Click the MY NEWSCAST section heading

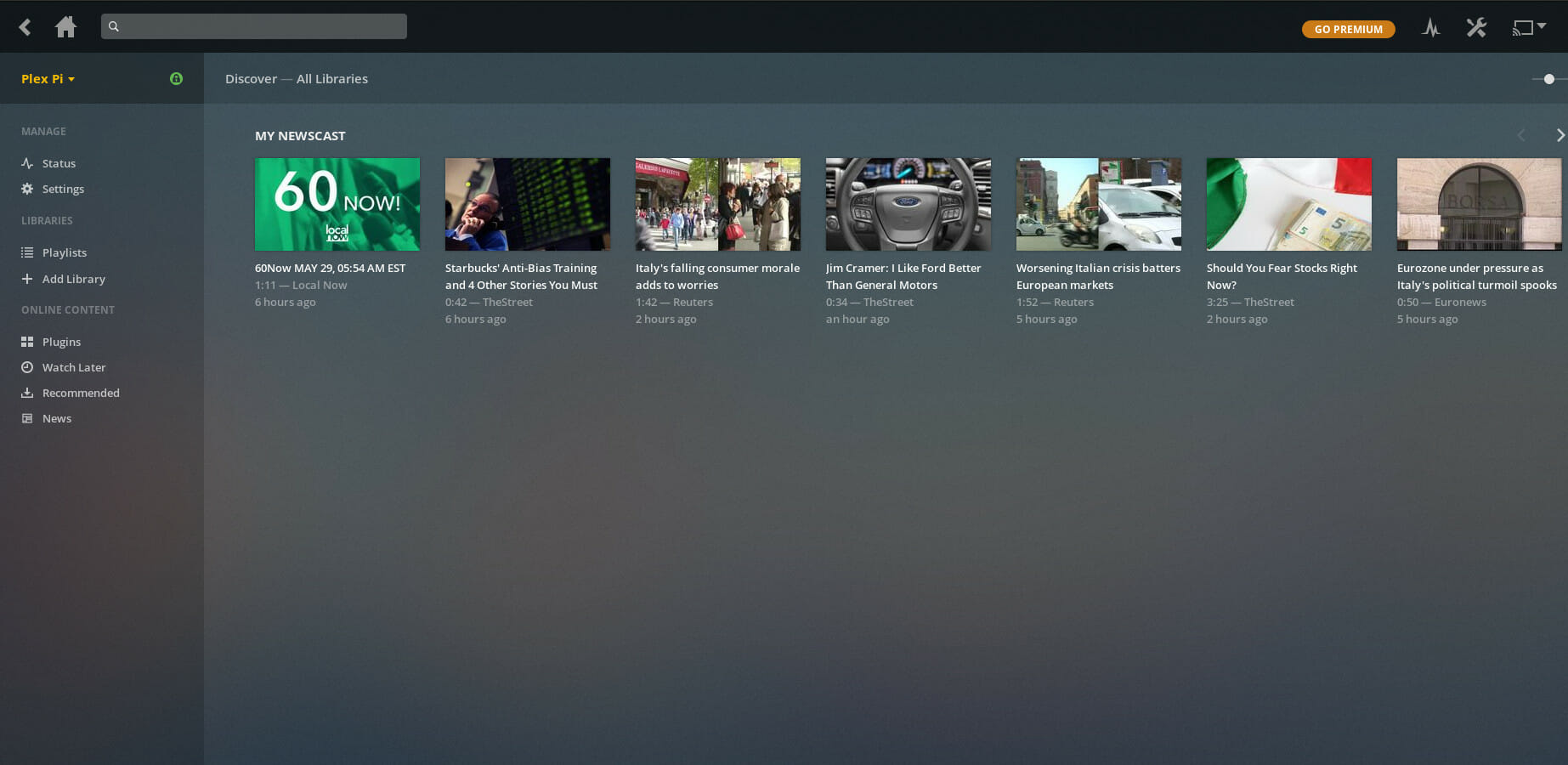coord(300,135)
